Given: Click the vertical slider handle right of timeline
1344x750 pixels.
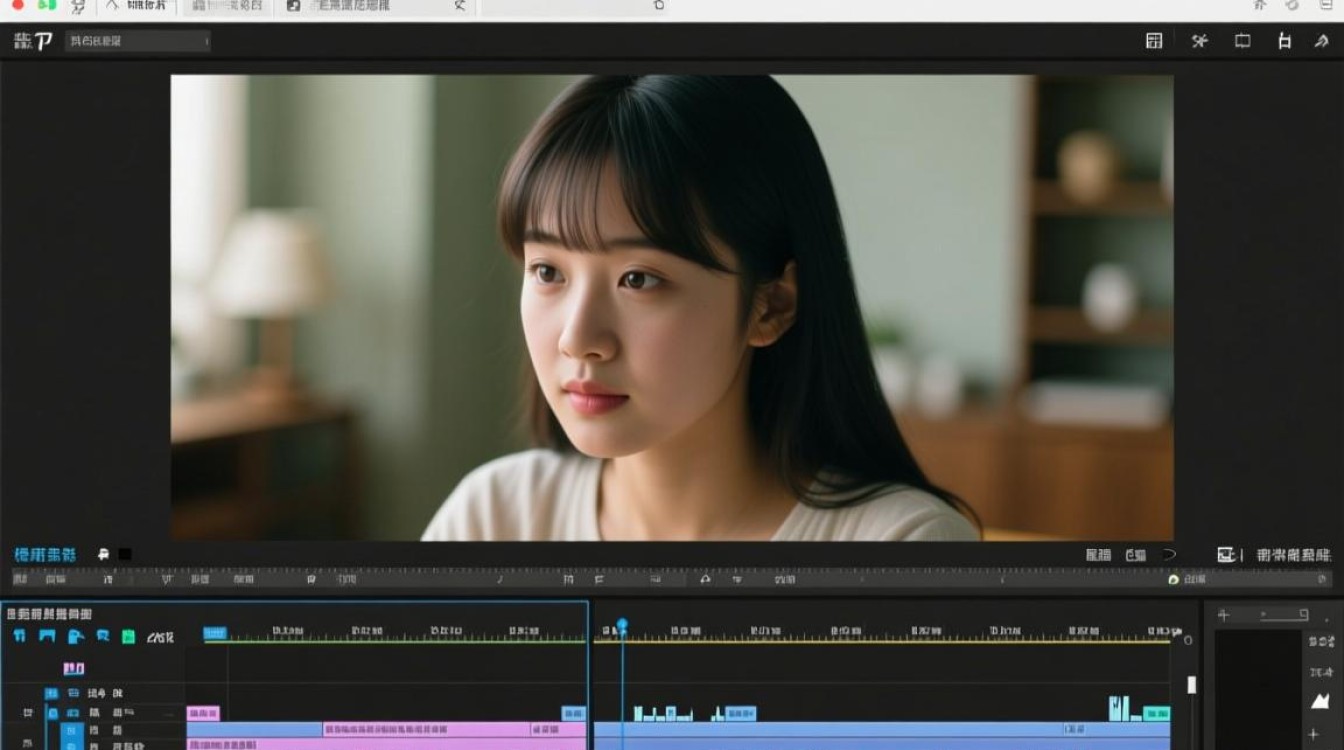Looking at the screenshot, I should pos(1191,685).
